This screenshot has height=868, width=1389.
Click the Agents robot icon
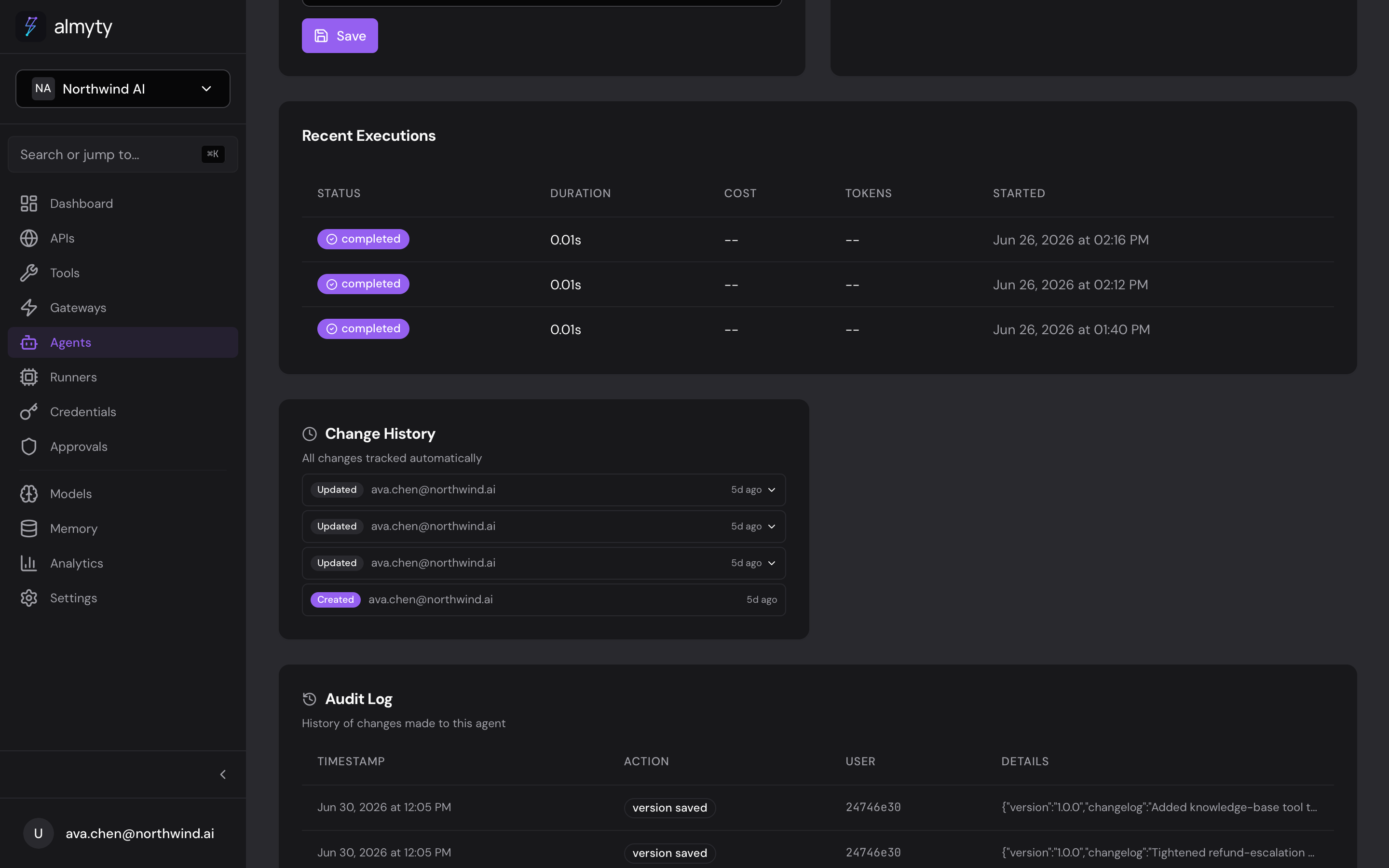click(29, 343)
